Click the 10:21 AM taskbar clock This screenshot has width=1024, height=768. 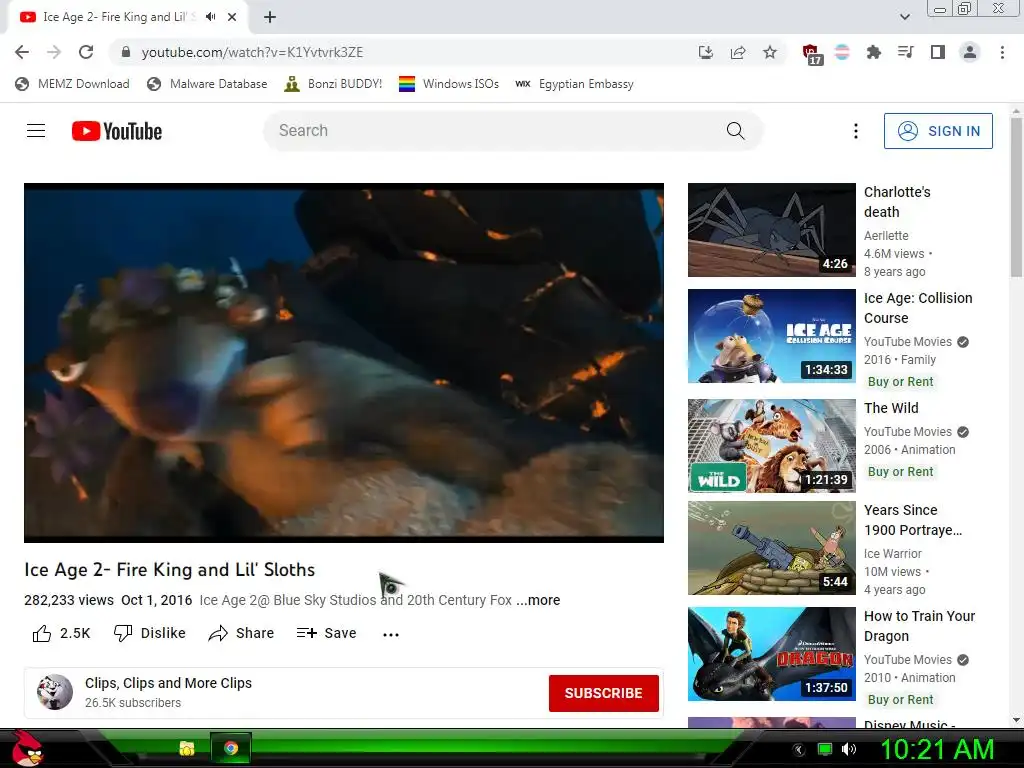[x=937, y=749]
